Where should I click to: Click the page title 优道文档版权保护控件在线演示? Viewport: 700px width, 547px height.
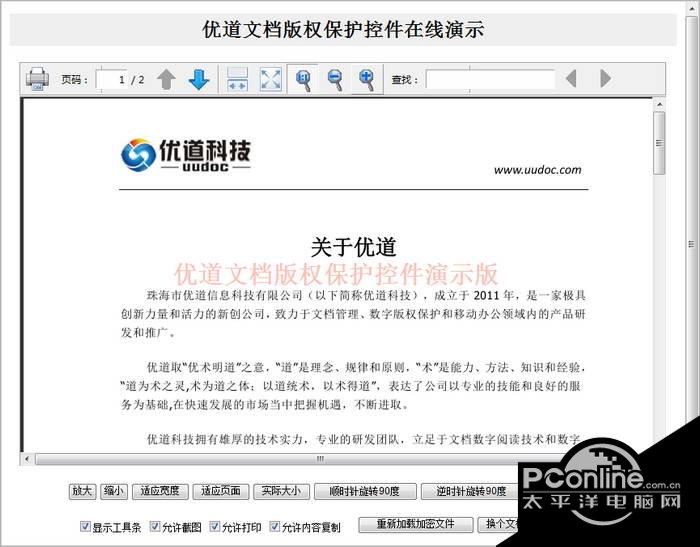coord(343,29)
